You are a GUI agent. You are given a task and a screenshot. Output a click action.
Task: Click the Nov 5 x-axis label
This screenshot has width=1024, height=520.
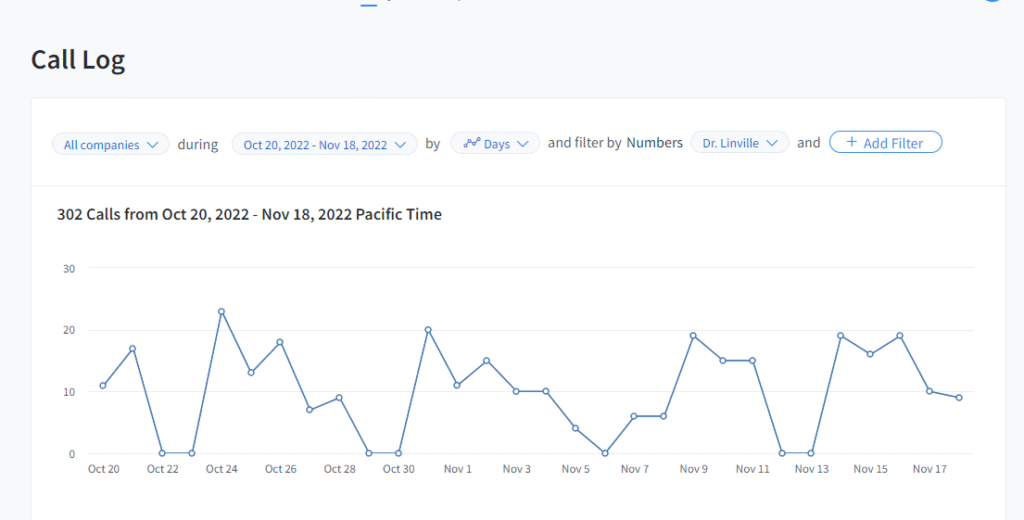pos(575,469)
